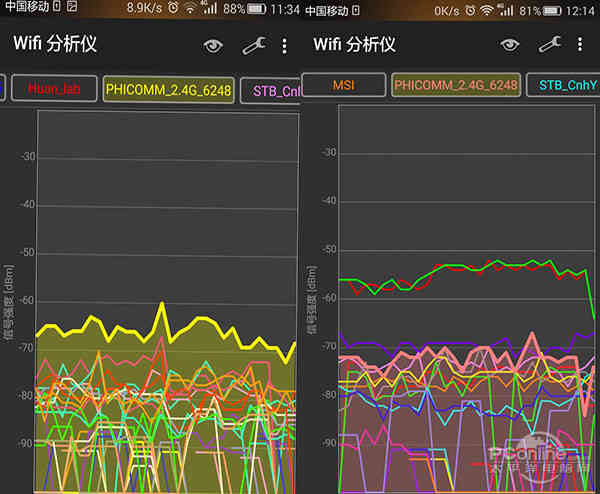Tap the alarm clock icon in right status bar

coord(470,10)
